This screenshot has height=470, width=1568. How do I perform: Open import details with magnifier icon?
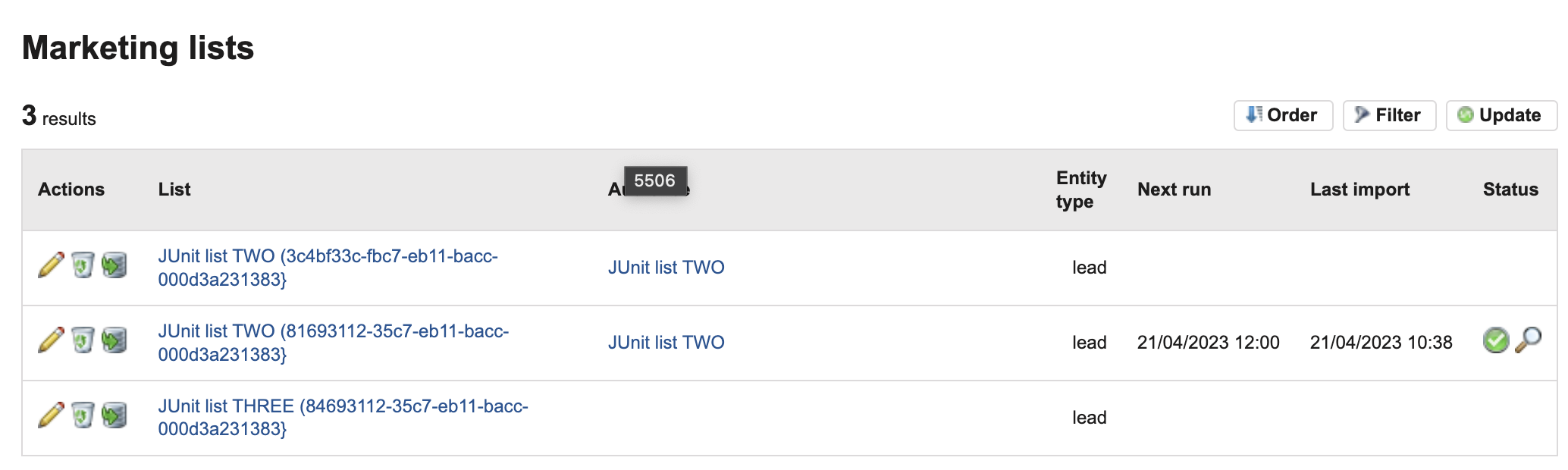click(1528, 340)
